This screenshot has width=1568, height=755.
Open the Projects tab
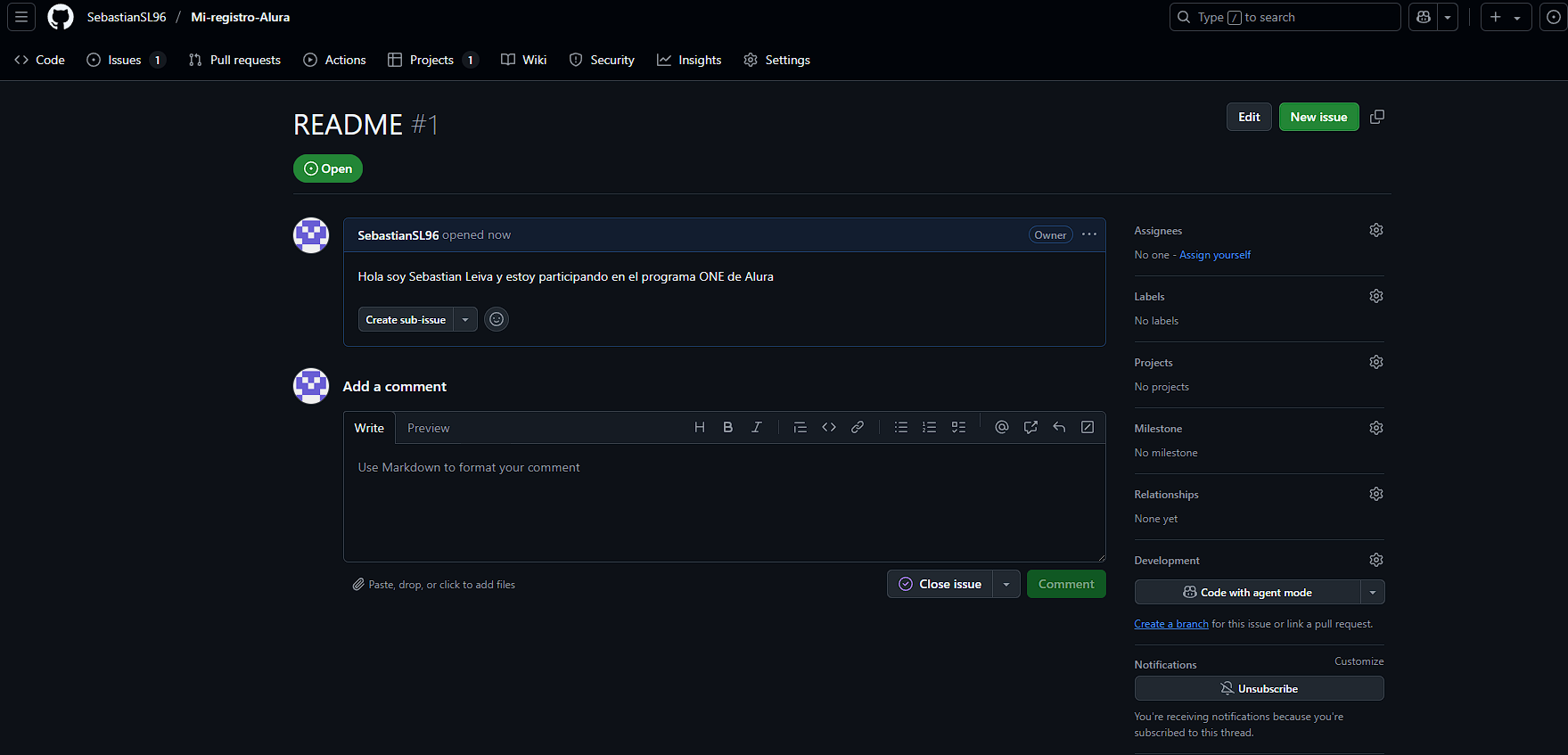(x=433, y=60)
